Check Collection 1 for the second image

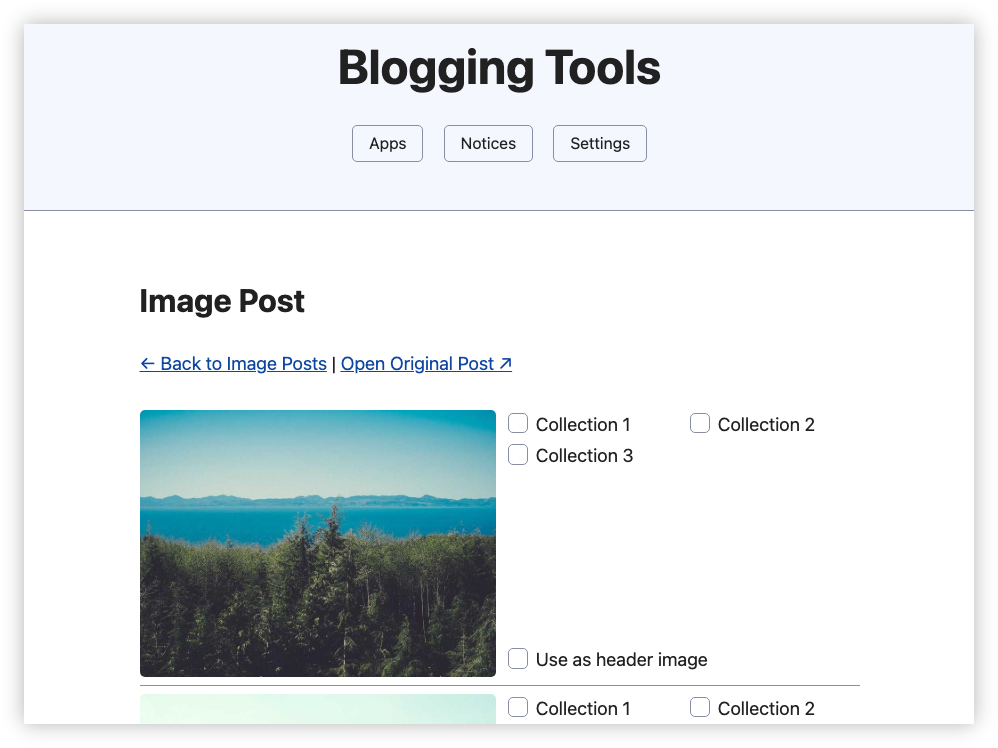pyautogui.click(x=518, y=707)
